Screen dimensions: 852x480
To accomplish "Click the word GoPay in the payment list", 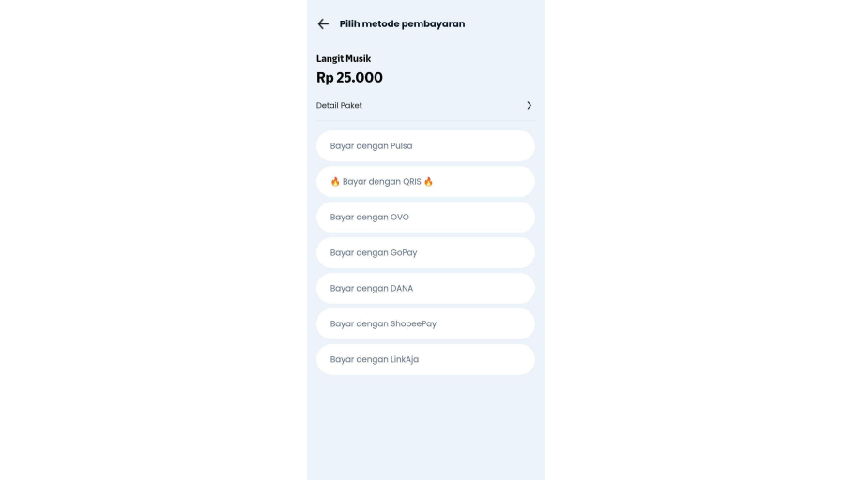I will (x=404, y=253).
